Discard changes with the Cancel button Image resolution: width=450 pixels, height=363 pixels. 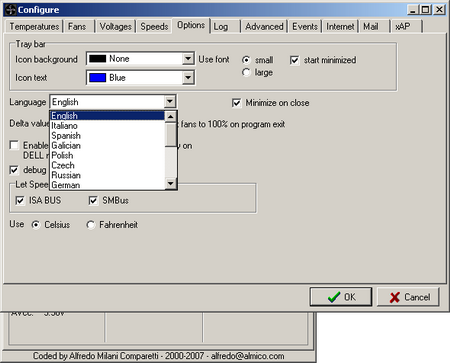point(408,297)
